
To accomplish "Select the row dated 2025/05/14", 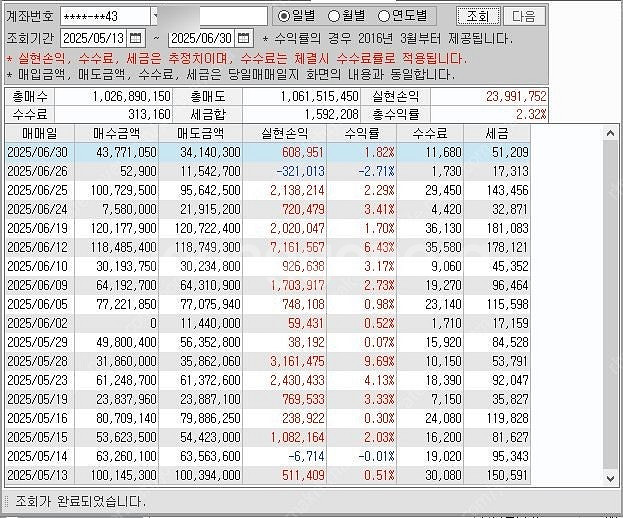I will tap(268, 456).
